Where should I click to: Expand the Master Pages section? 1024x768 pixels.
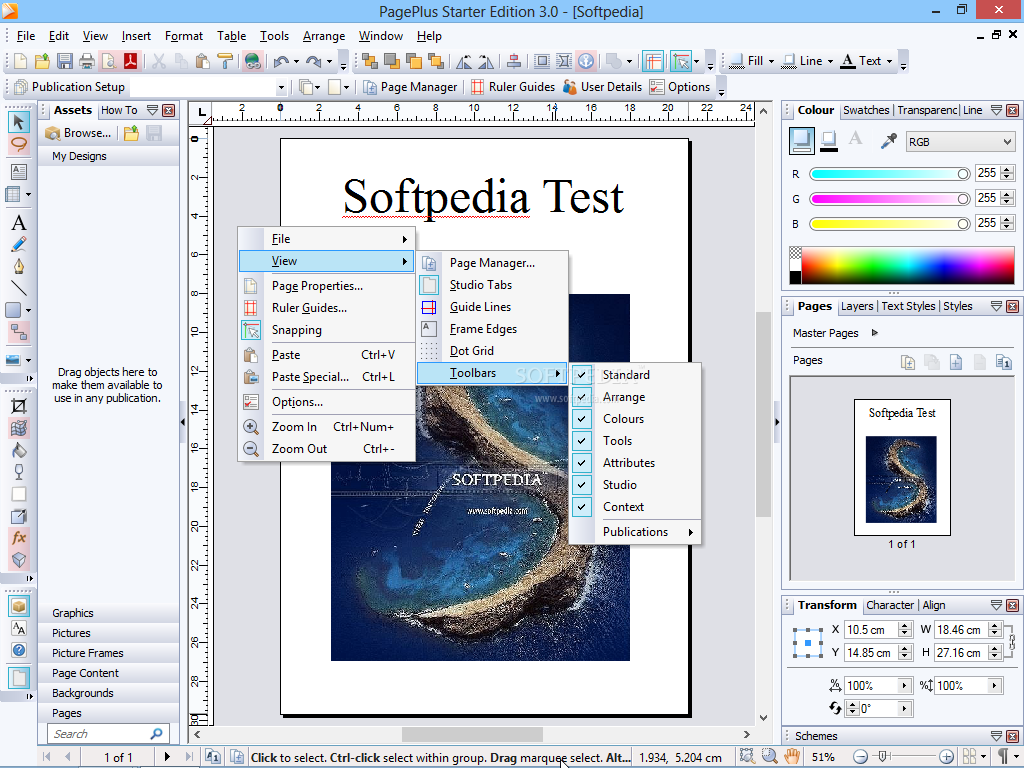click(874, 333)
